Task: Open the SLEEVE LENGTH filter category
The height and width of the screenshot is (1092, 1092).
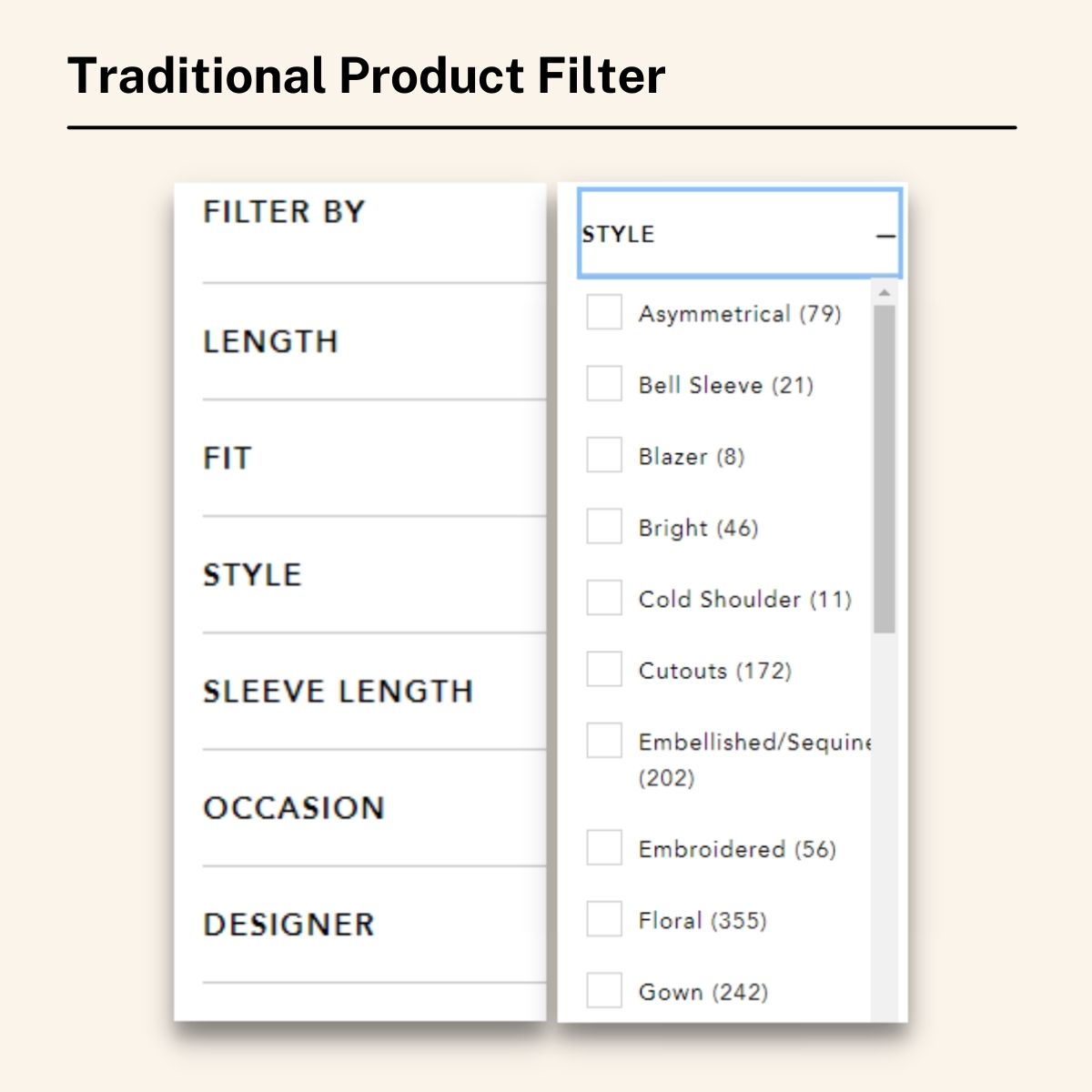Action: coord(337,691)
